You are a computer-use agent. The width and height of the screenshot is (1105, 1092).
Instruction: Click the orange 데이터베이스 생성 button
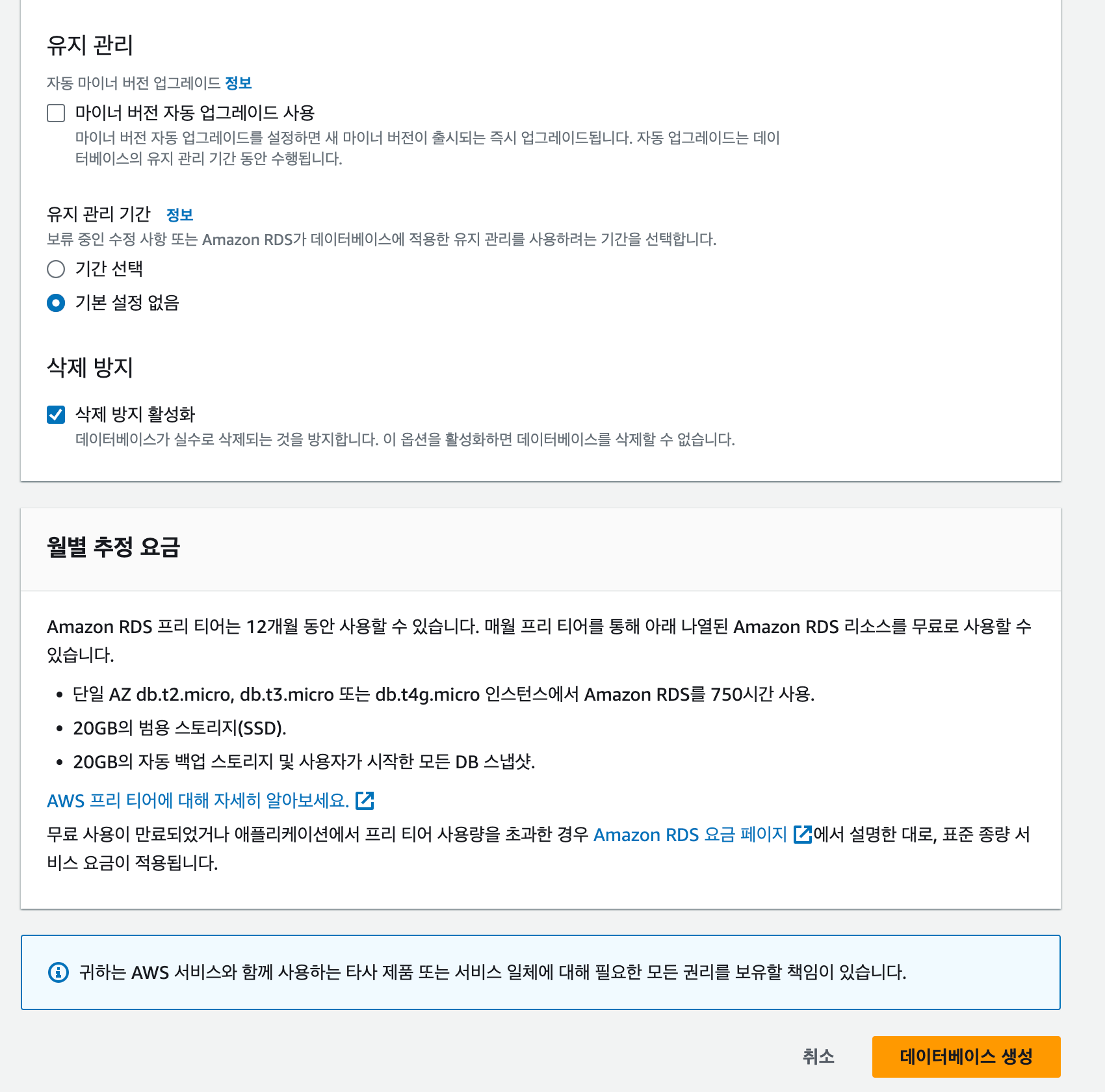tap(966, 1057)
